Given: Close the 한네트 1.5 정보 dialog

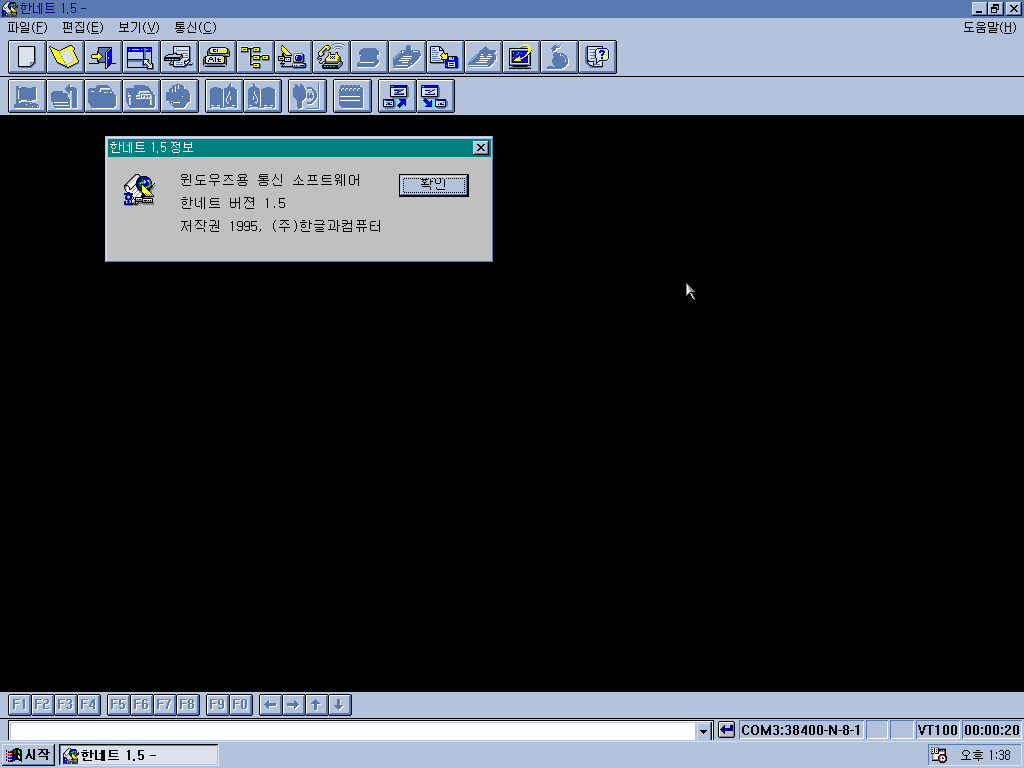Looking at the screenshot, I should 481,148.
